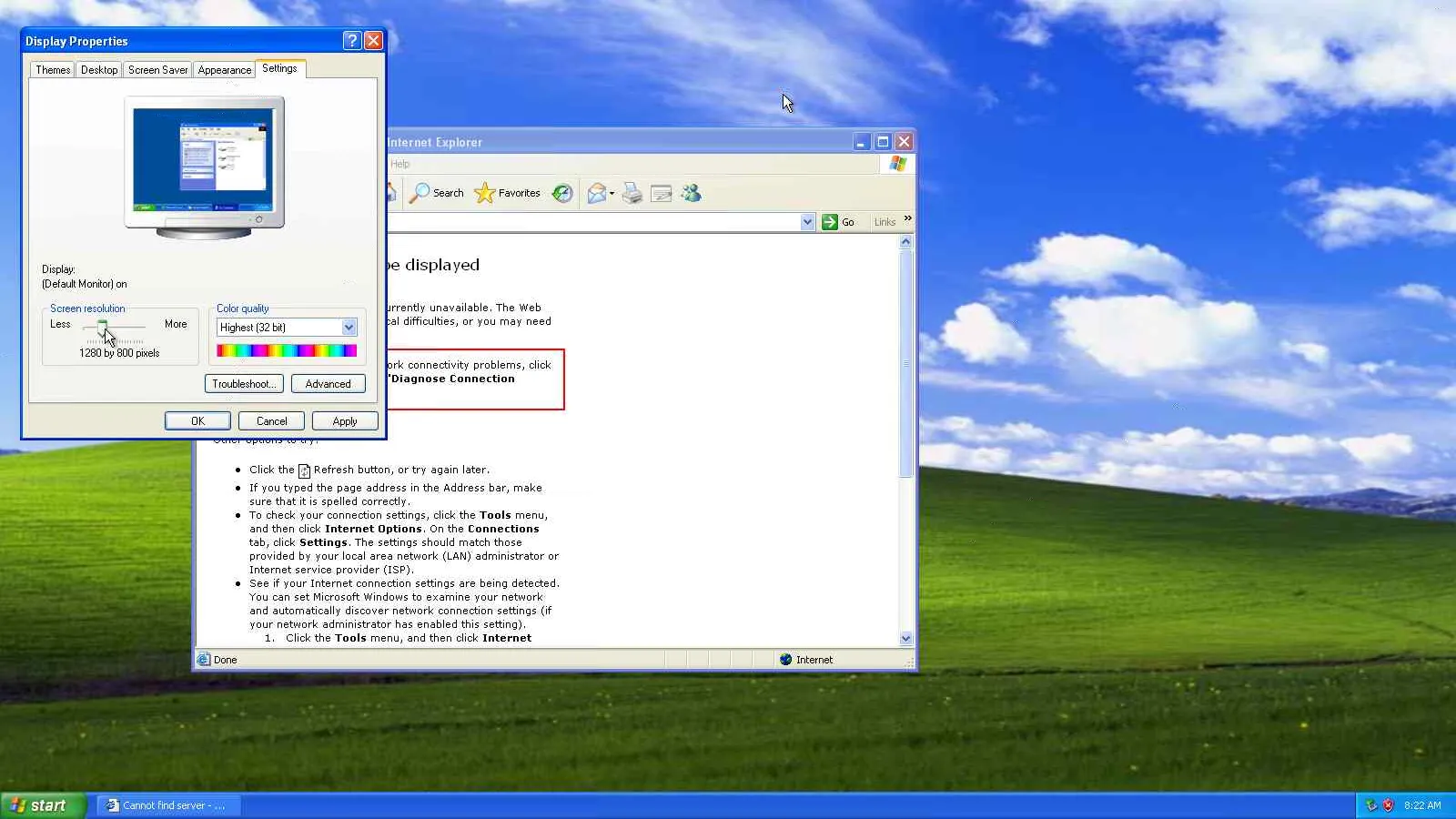Click the Advanced button in Display Properties
Viewport: 1456px width, 819px height.
point(328,384)
